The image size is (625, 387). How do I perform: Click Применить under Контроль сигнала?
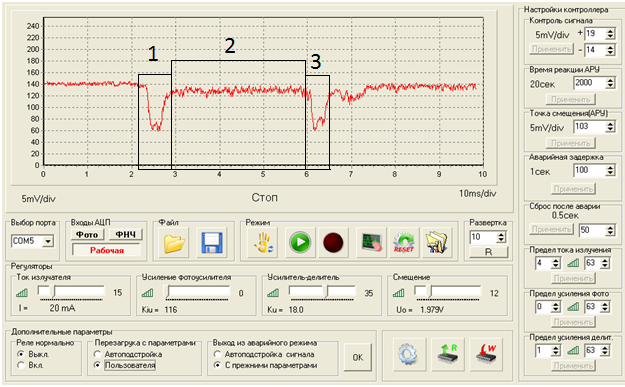point(551,49)
